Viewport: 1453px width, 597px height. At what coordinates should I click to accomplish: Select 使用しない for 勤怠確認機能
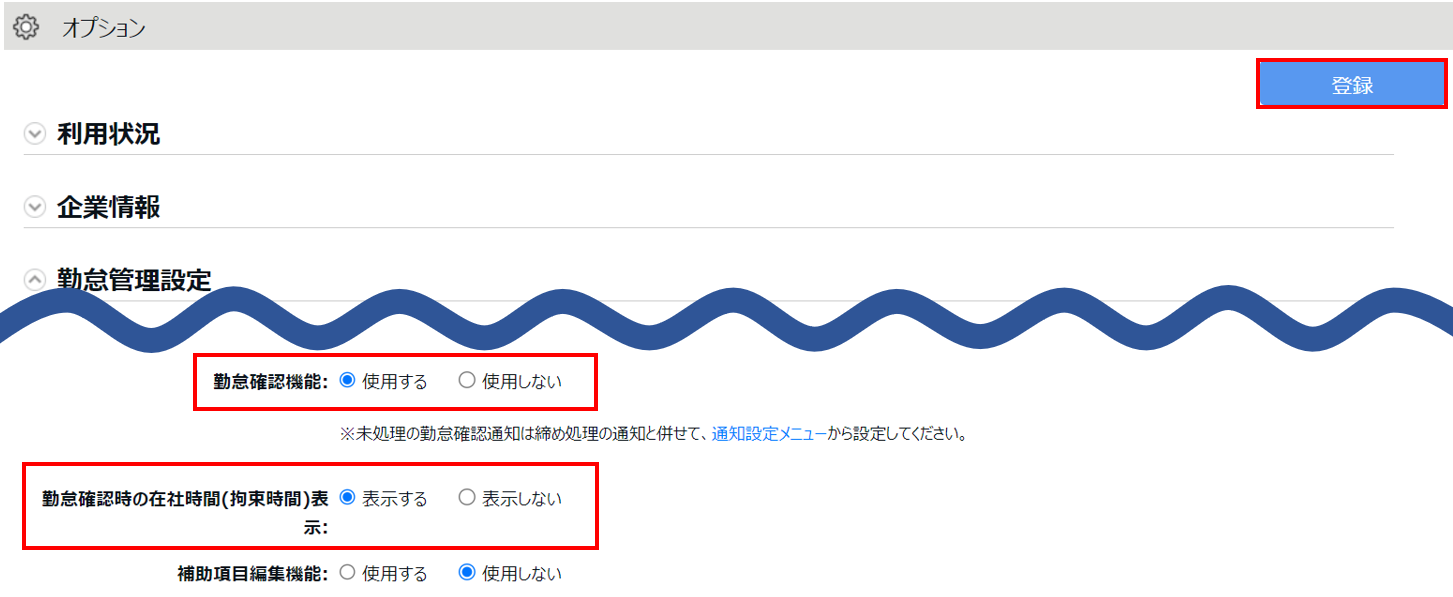click(466, 380)
